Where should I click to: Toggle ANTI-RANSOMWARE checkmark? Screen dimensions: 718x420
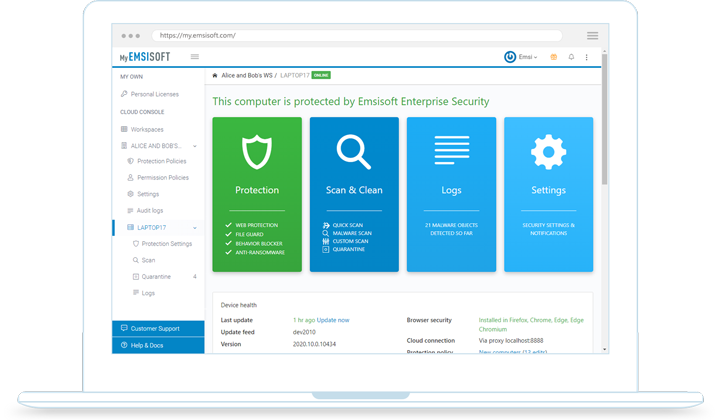pos(228,252)
